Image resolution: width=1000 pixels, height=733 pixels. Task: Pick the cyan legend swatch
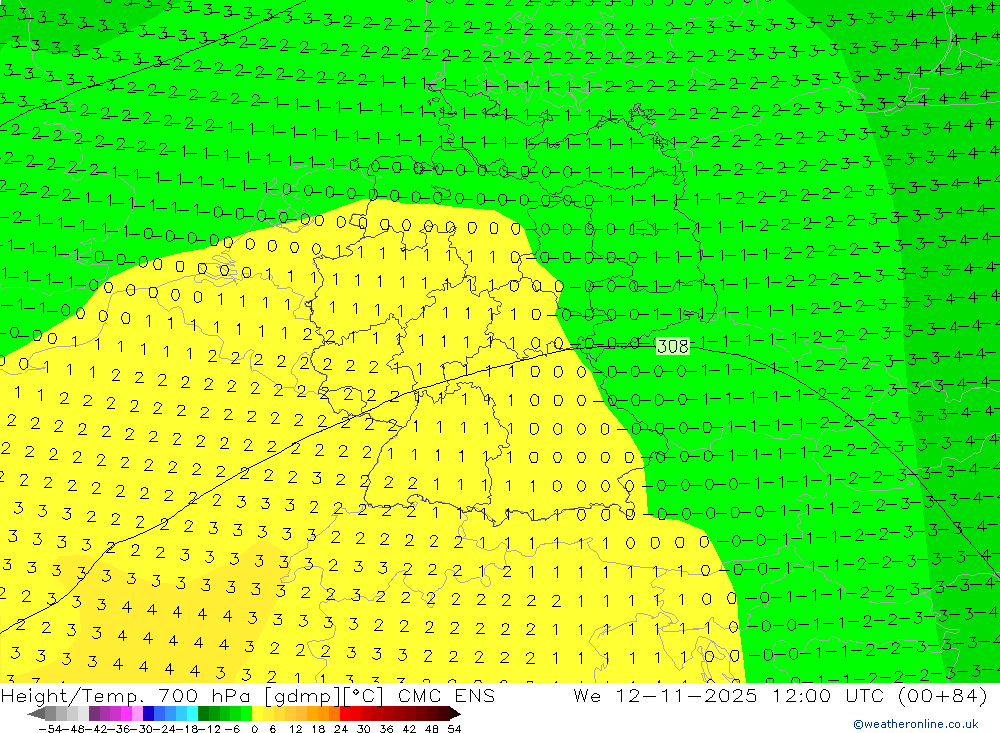pos(192,714)
